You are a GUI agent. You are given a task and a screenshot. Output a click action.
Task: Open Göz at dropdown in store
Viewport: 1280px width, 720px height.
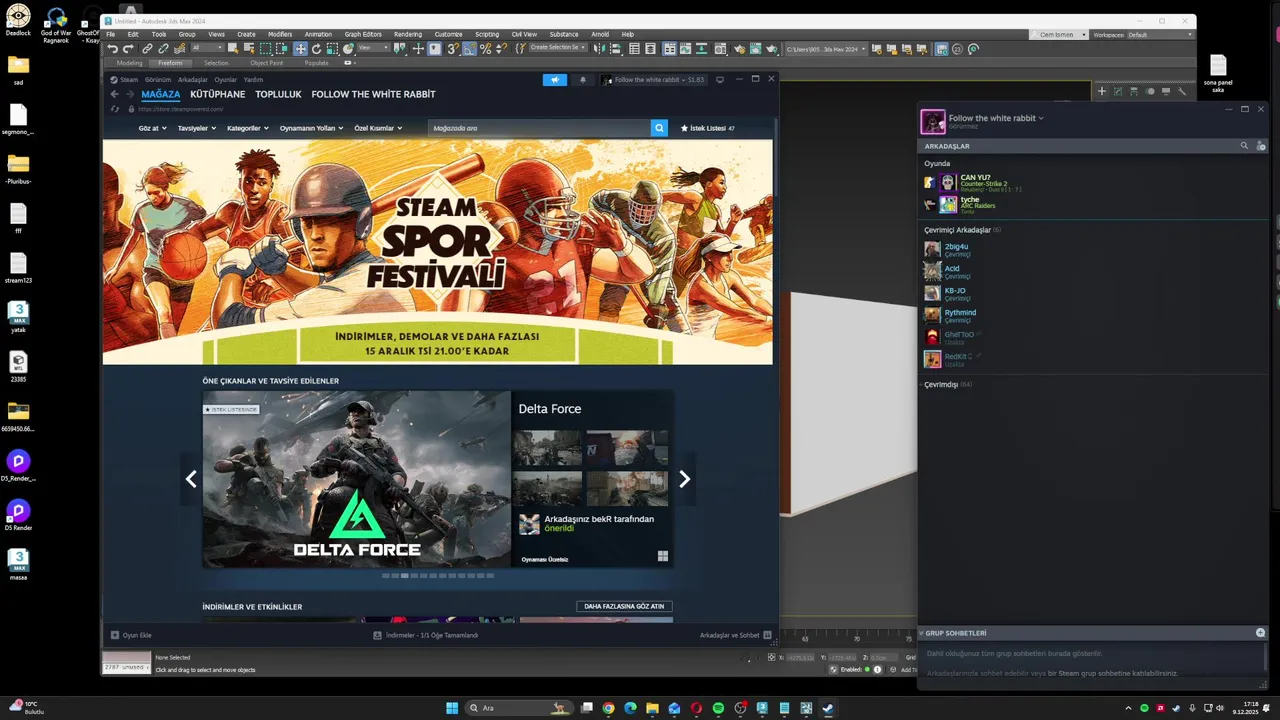[x=152, y=128]
